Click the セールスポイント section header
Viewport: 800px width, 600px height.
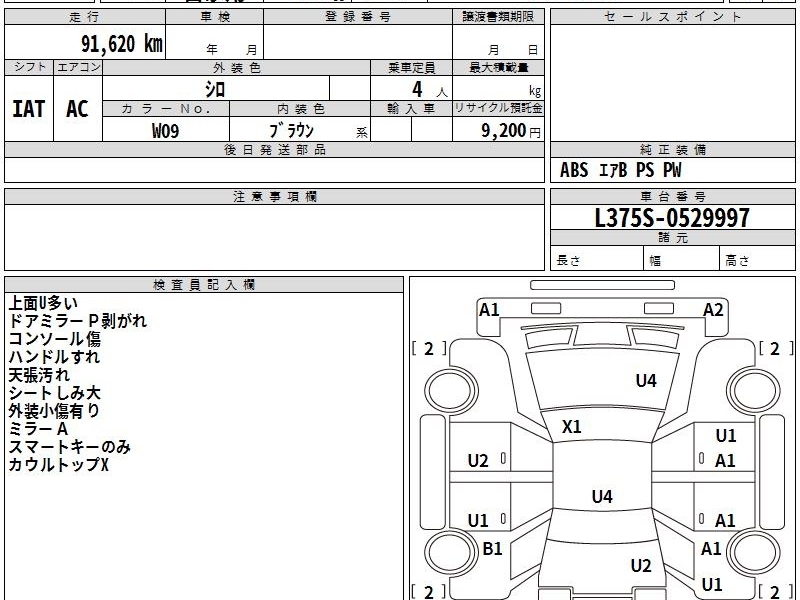pos(672,17)
